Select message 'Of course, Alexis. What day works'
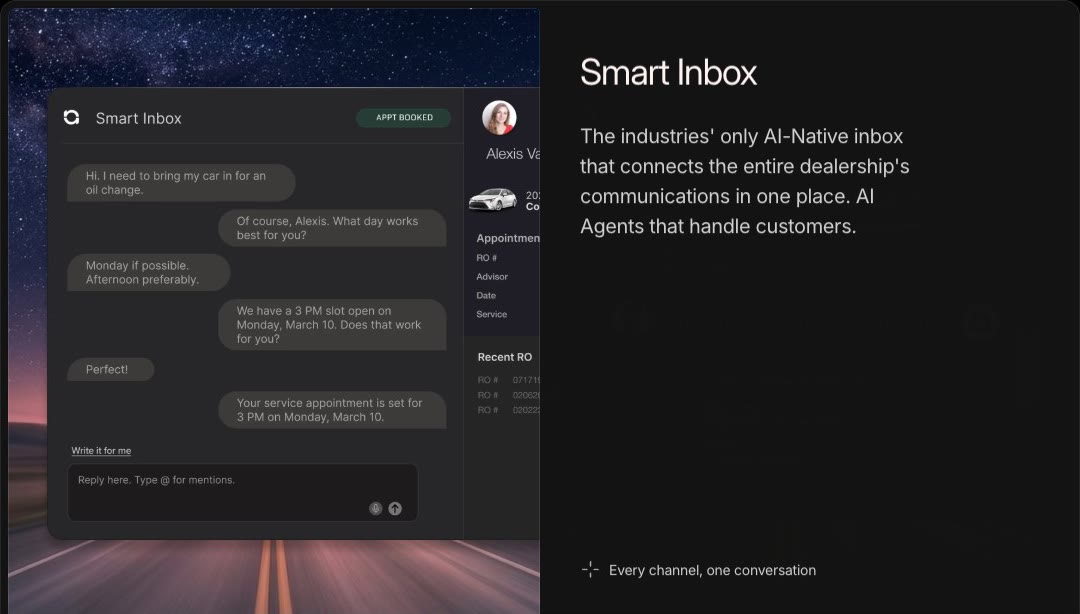 point(332,228)
